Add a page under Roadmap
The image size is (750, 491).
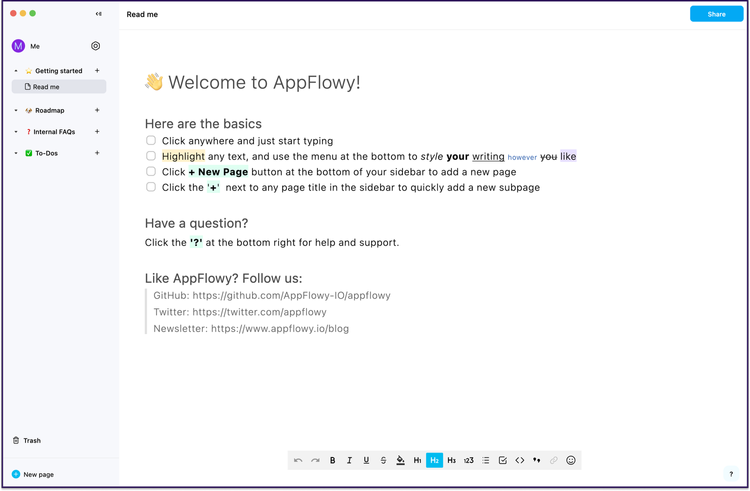click(97, 110)
